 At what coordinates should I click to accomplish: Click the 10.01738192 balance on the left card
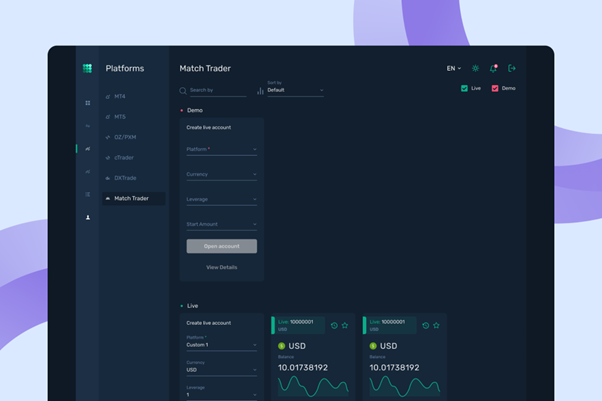pyautogui.click(x=303, y=368)
